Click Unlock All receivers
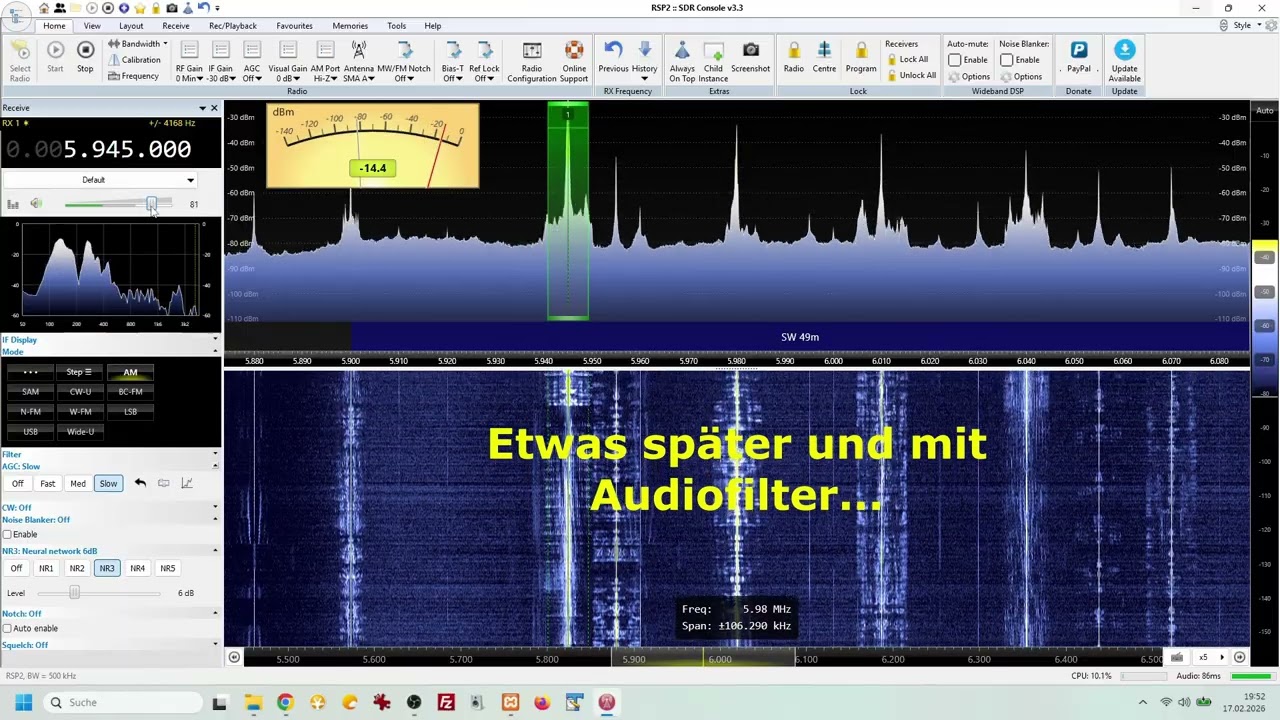Viewport: 1280px width, 720px height. click(x=911, y=75)
